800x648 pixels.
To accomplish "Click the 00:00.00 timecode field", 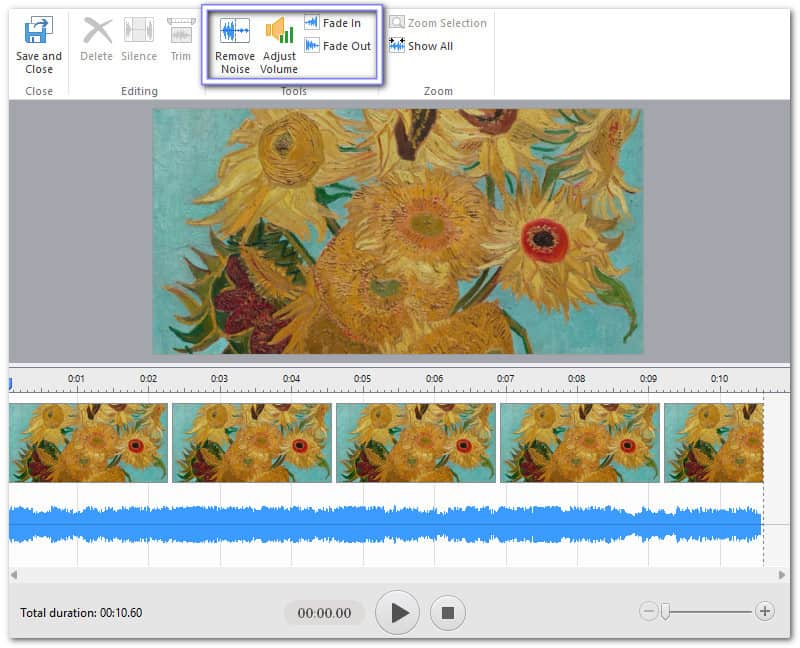I will click(x=325, y=613).
